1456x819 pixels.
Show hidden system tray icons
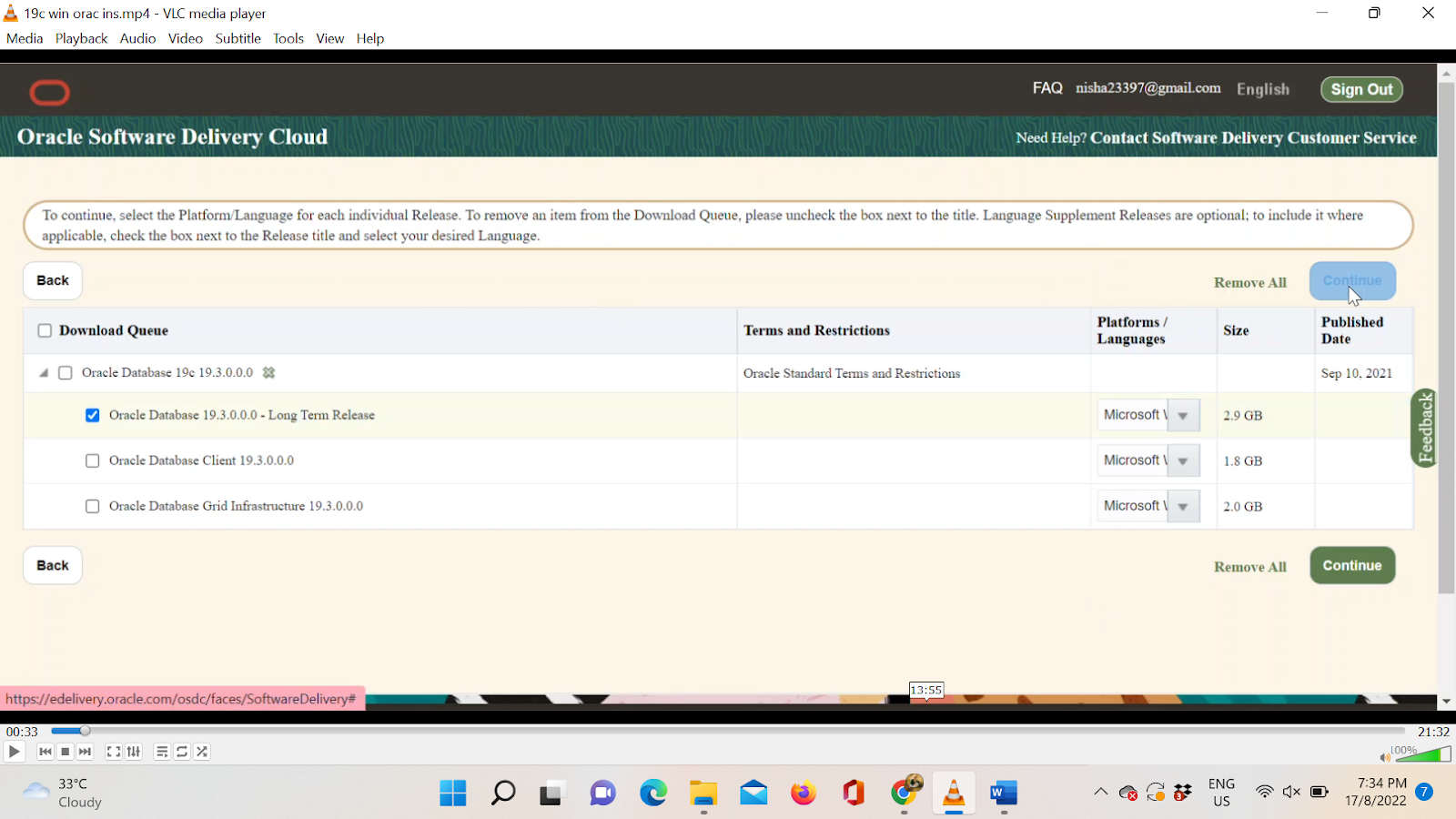pos(1101,792)
